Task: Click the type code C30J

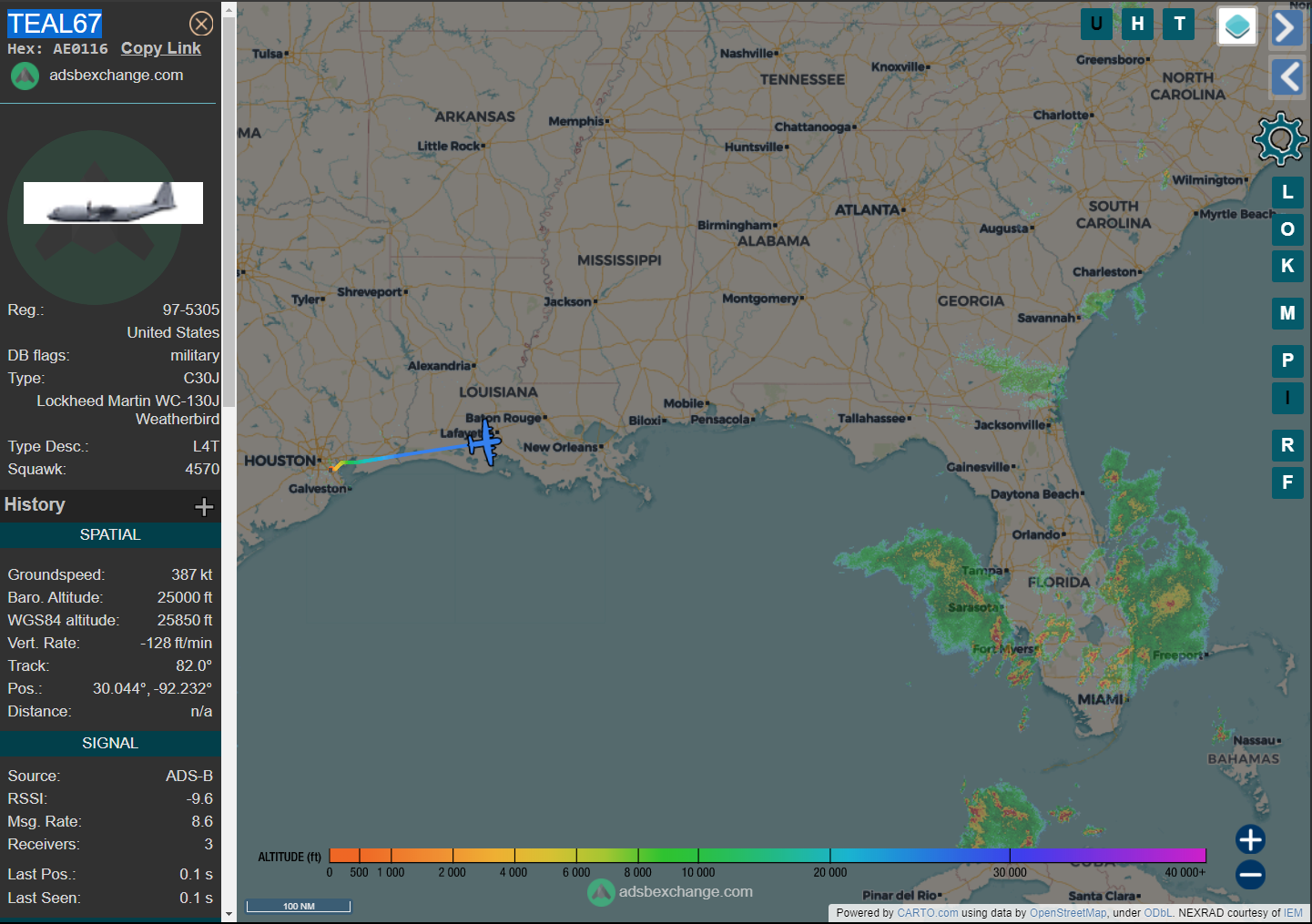Action: click(x=201, y=378)
